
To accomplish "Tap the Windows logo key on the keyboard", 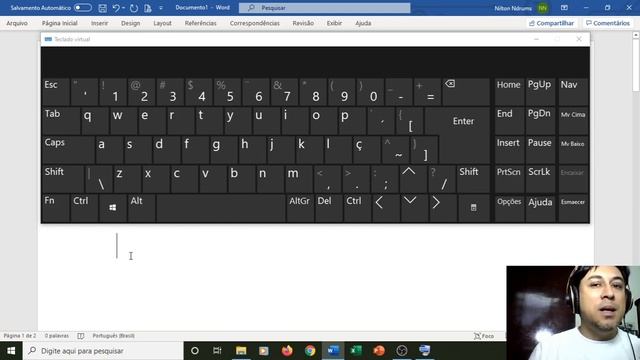I will pyautogui.click(x=112, y=208).
